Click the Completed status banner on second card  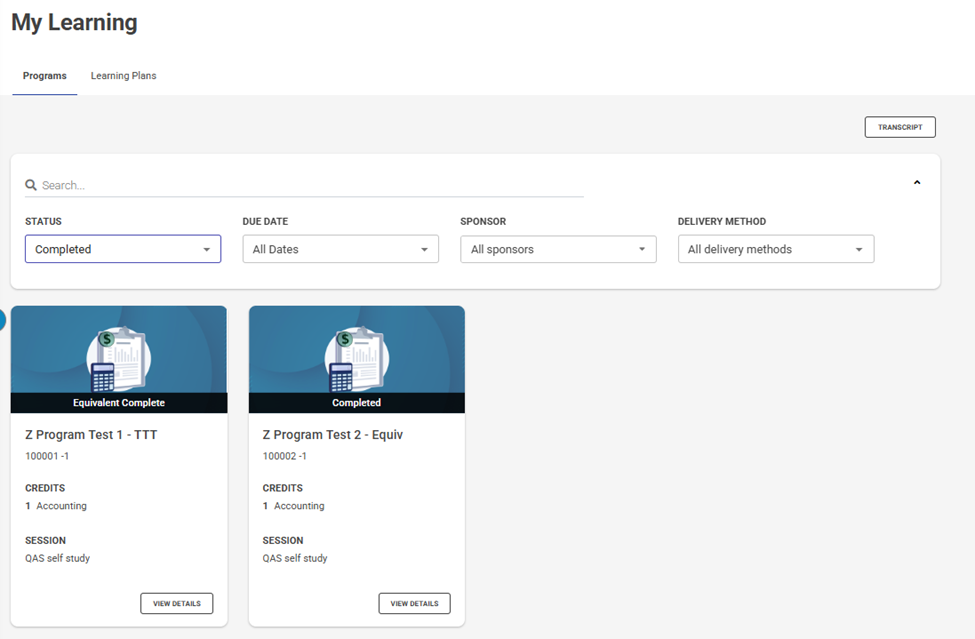pos(357,403)
